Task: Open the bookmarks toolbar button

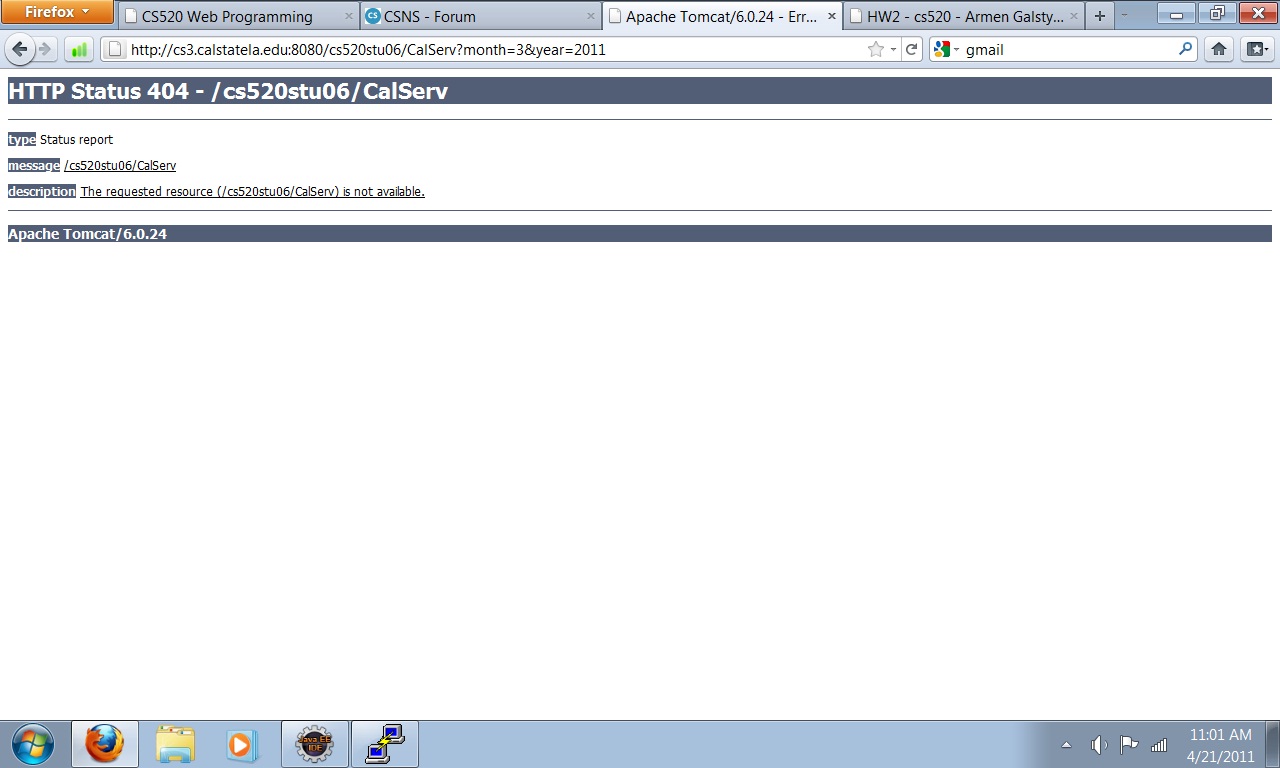Action: point(1256,49)
